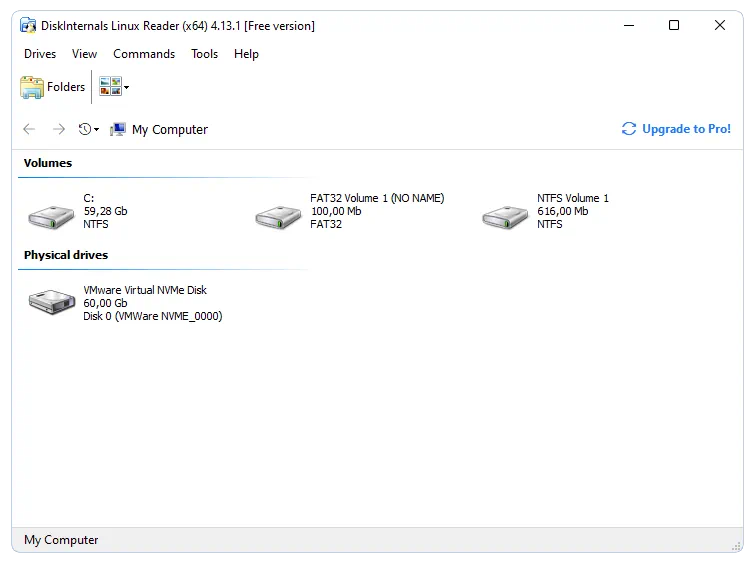
Task: Click the Upgrade to Pro! link
Action: [686, 129]
